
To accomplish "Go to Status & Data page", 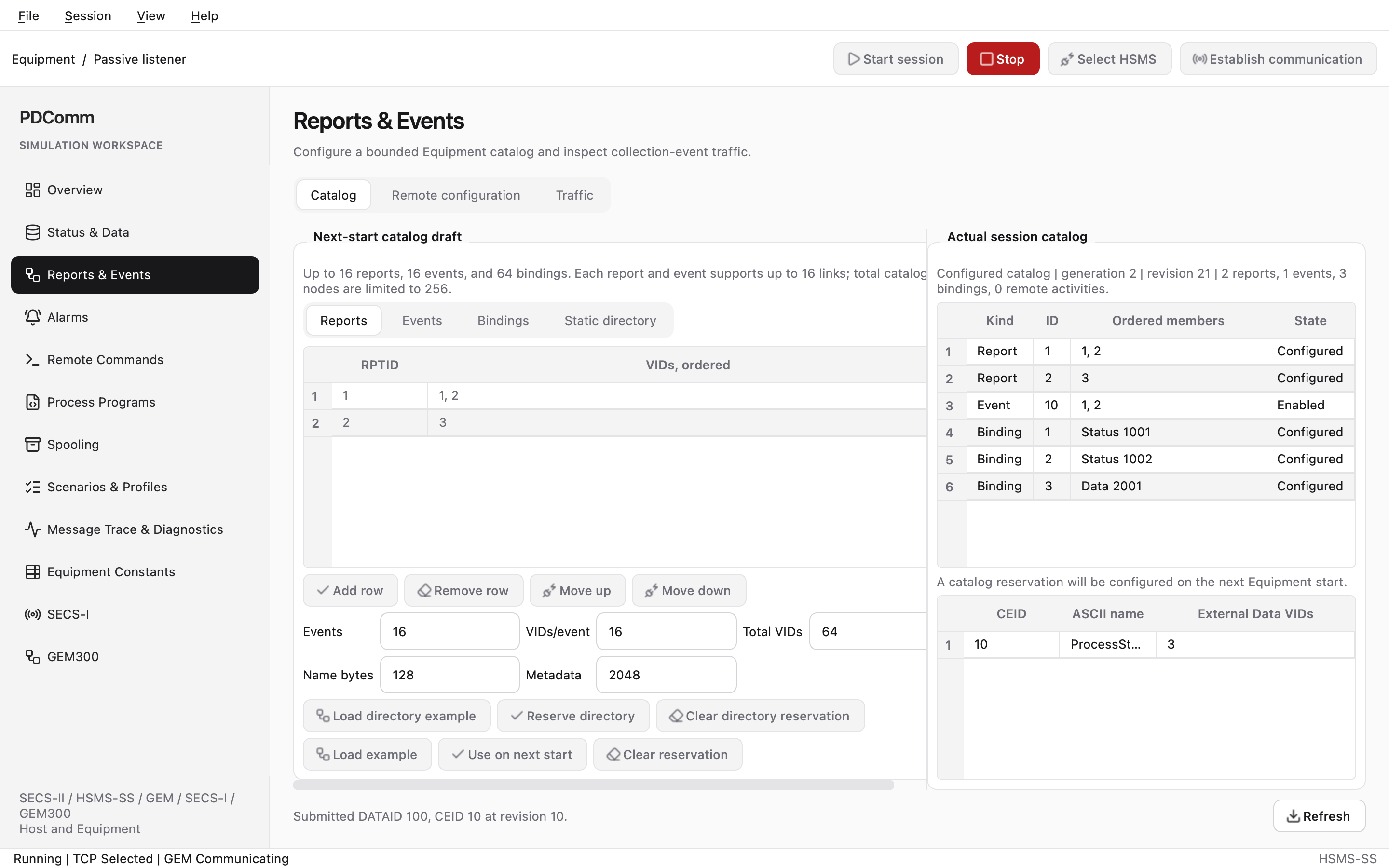I will coord(135,232).
